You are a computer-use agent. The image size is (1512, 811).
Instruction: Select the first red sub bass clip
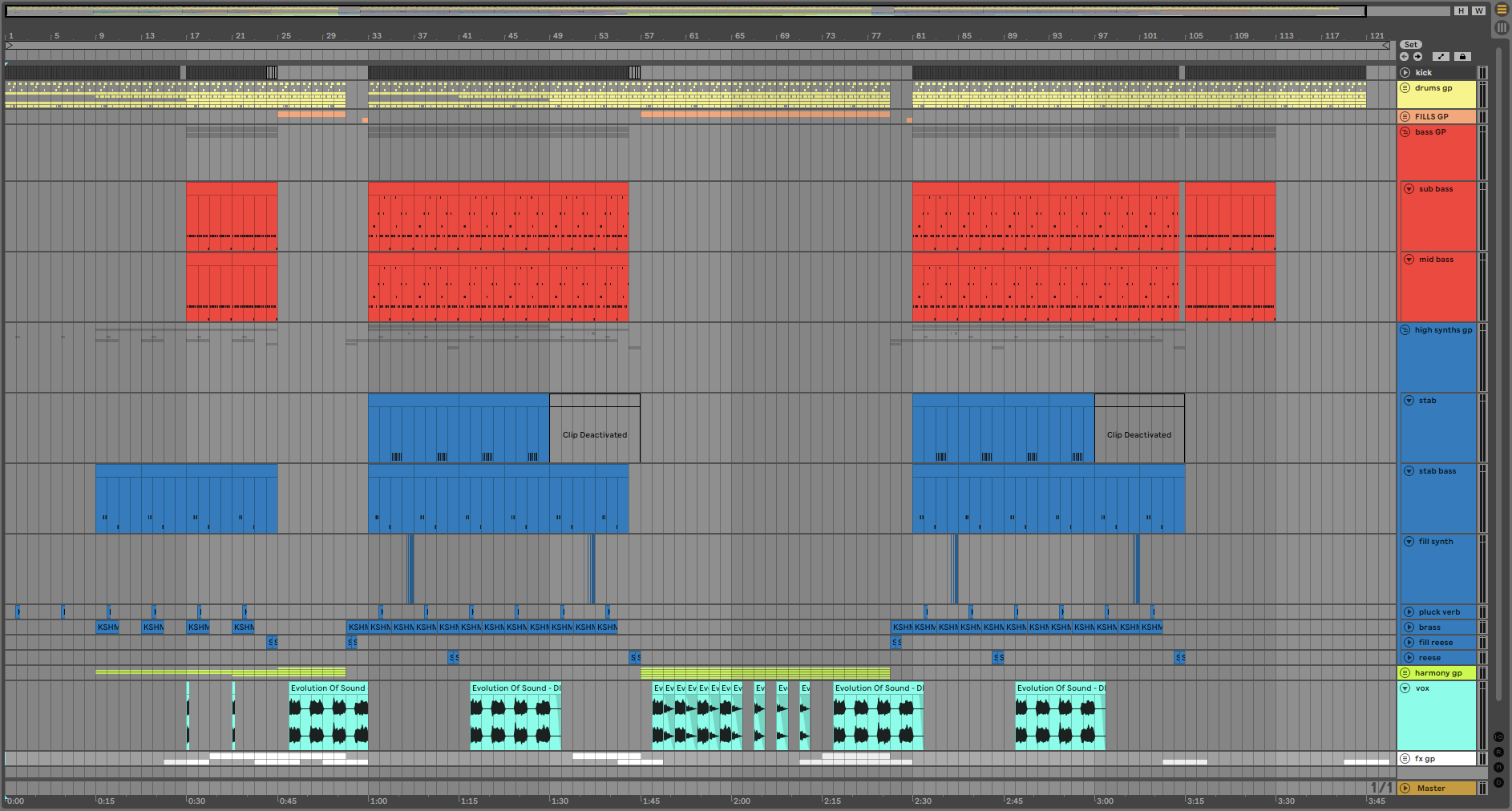click(232, 216)
